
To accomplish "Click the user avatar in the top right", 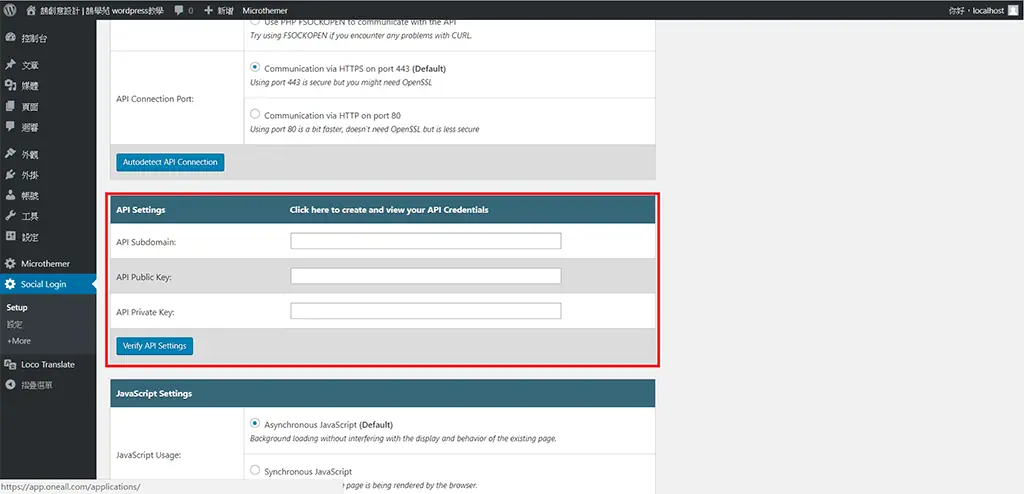I will click(1013, 10).
